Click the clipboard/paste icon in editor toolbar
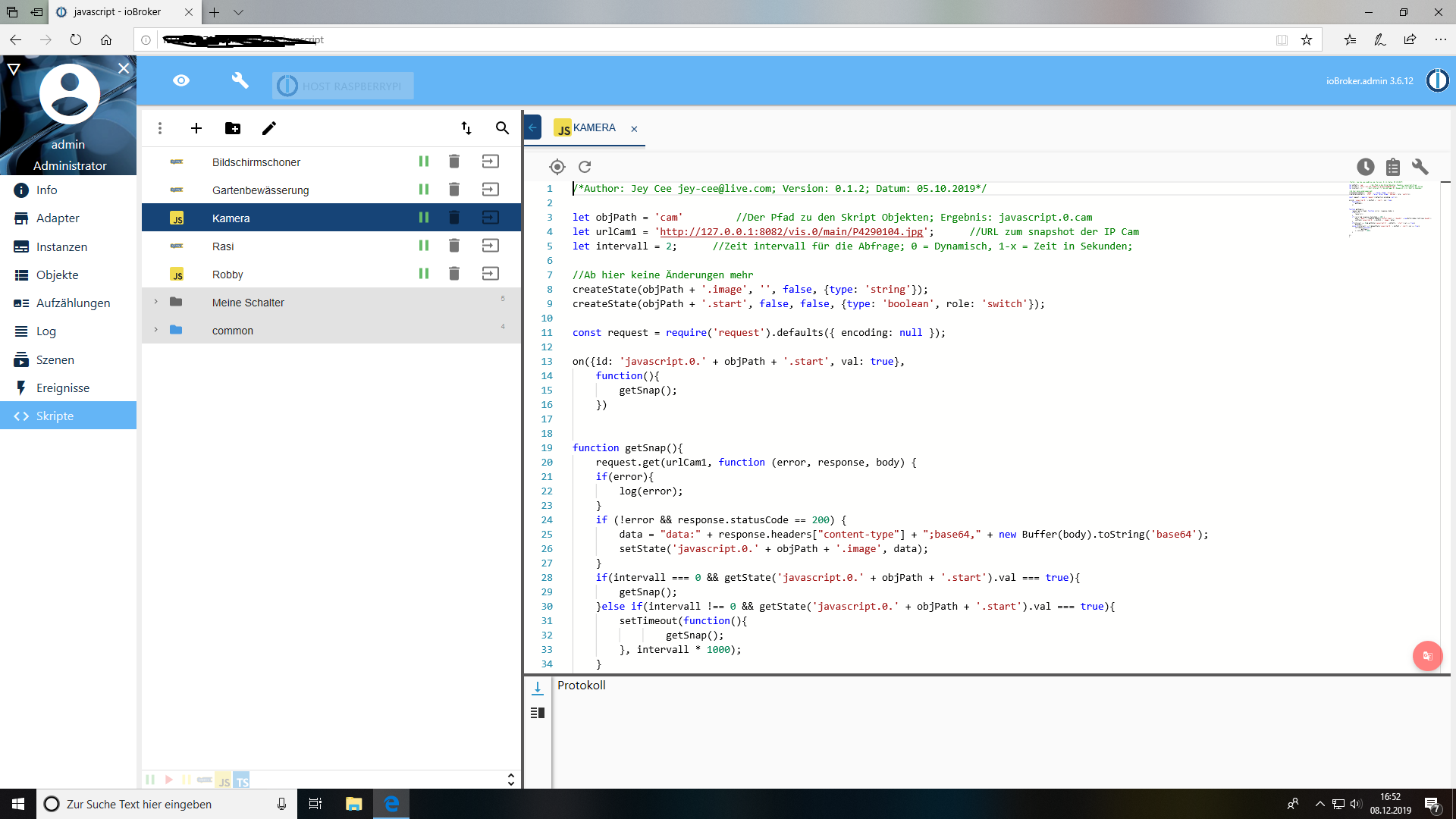The height and width of the screenshot is (819, 1456). [x=1393, y=167]
